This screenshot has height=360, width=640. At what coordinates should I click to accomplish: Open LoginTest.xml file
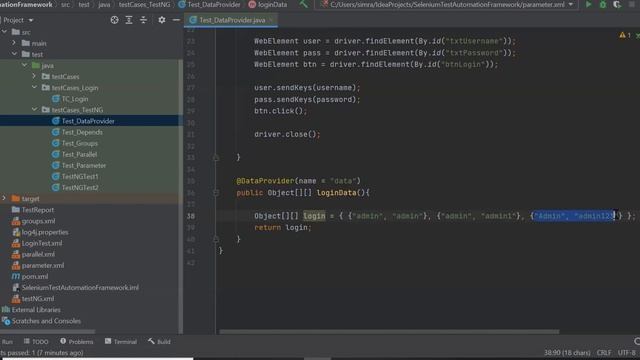tap(42, 243)
